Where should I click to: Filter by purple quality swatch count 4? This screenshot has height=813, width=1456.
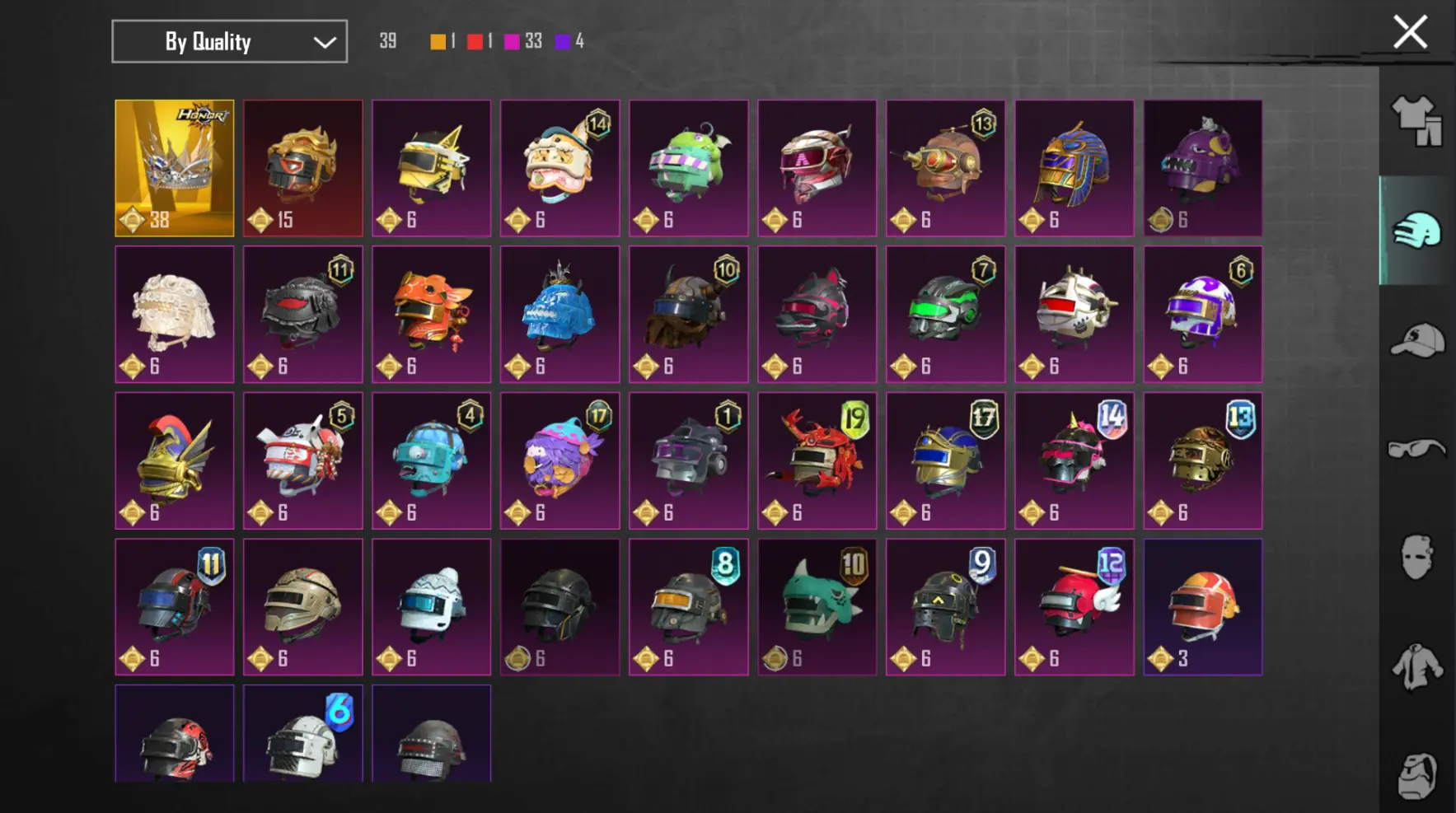pyautogui.click(x=569, y=41)
